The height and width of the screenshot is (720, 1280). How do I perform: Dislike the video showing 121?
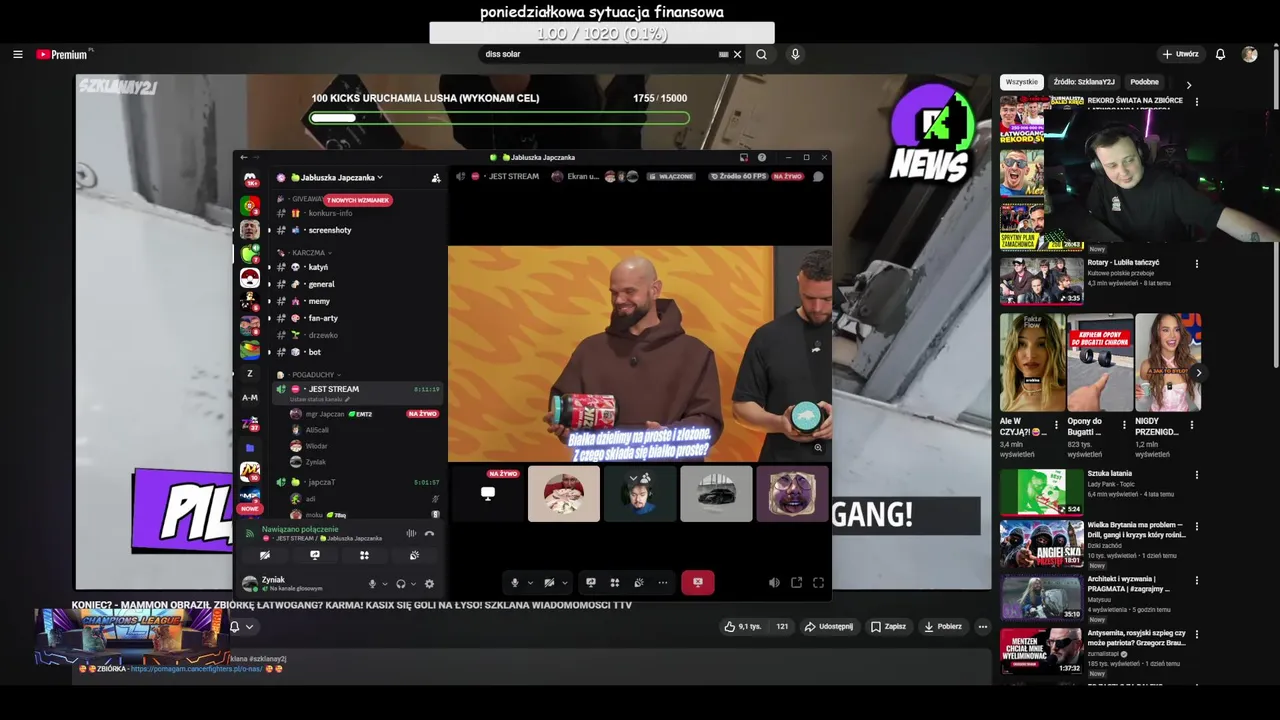pyautogui.click(x=782, y=627)
